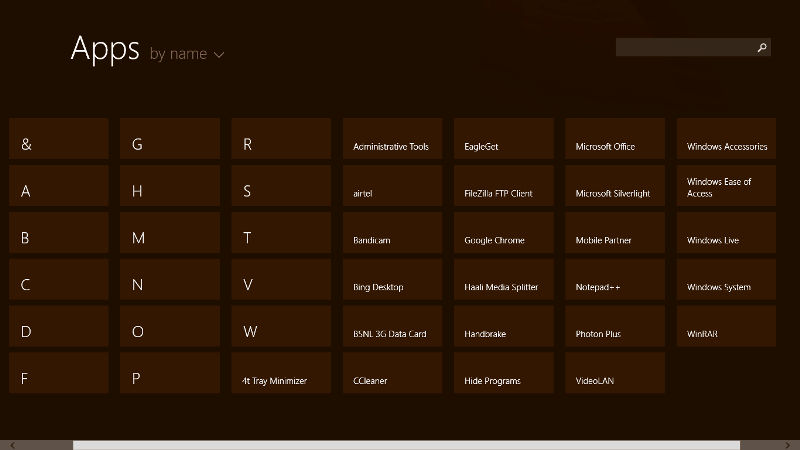Click the scrollbar right arrow
800x450 pixels.
(x=787, y=445)
